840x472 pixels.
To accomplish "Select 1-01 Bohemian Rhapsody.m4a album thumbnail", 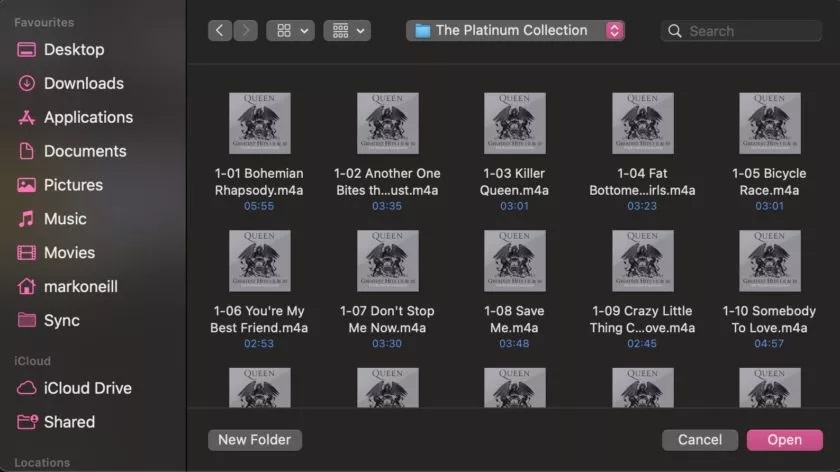I will click(260, 123).
